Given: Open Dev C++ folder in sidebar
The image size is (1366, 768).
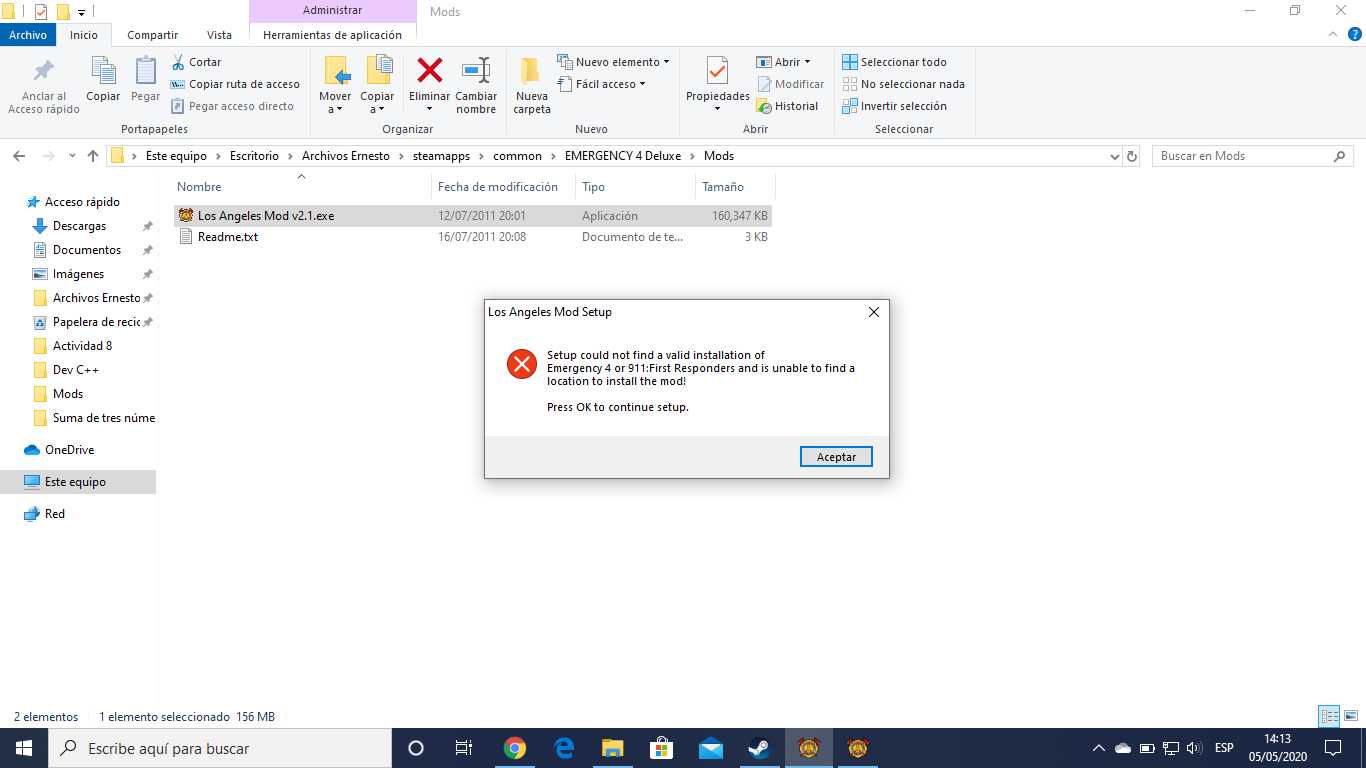Looking at the screenshot, I should [76, 370].
